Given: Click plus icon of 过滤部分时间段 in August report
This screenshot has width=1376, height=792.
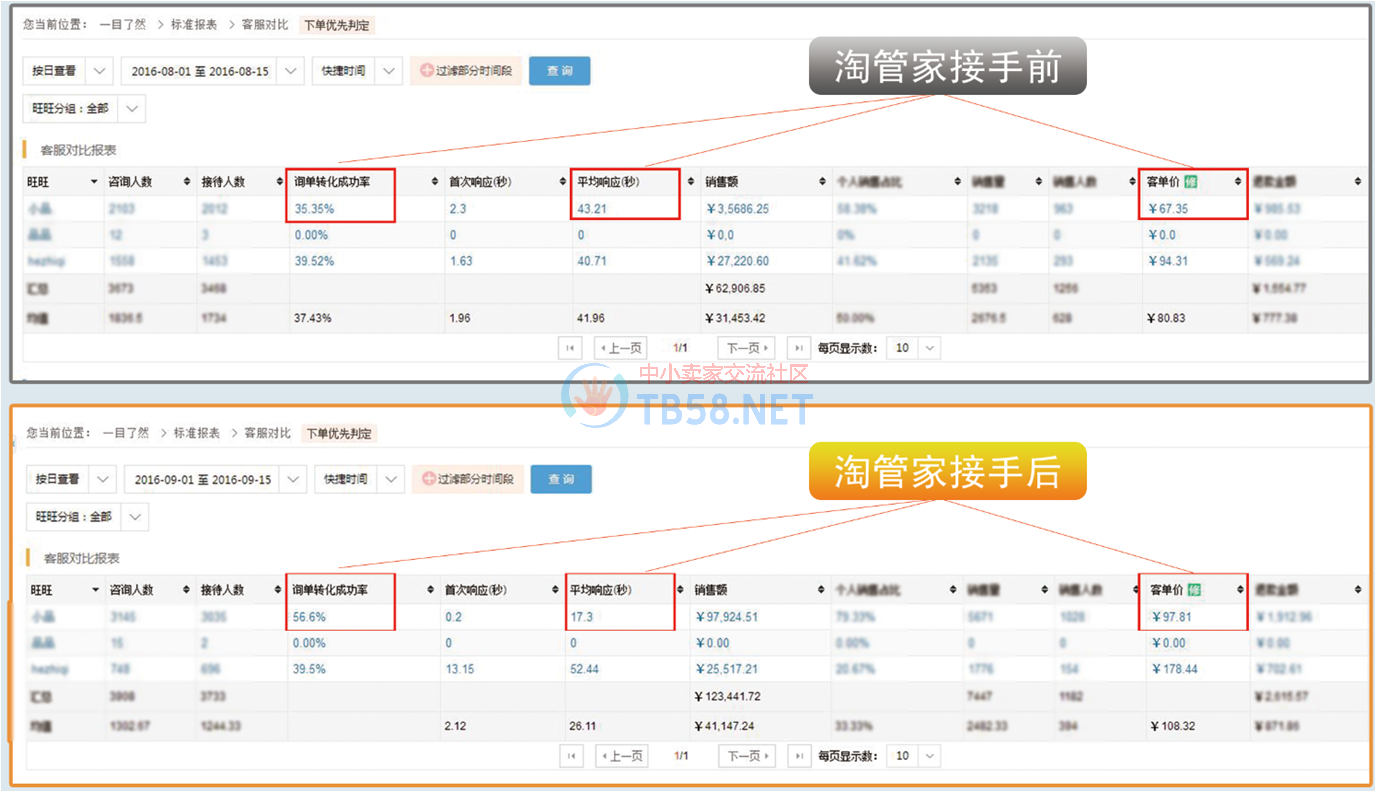Looking at the screenshot, I should click(427, 71).
